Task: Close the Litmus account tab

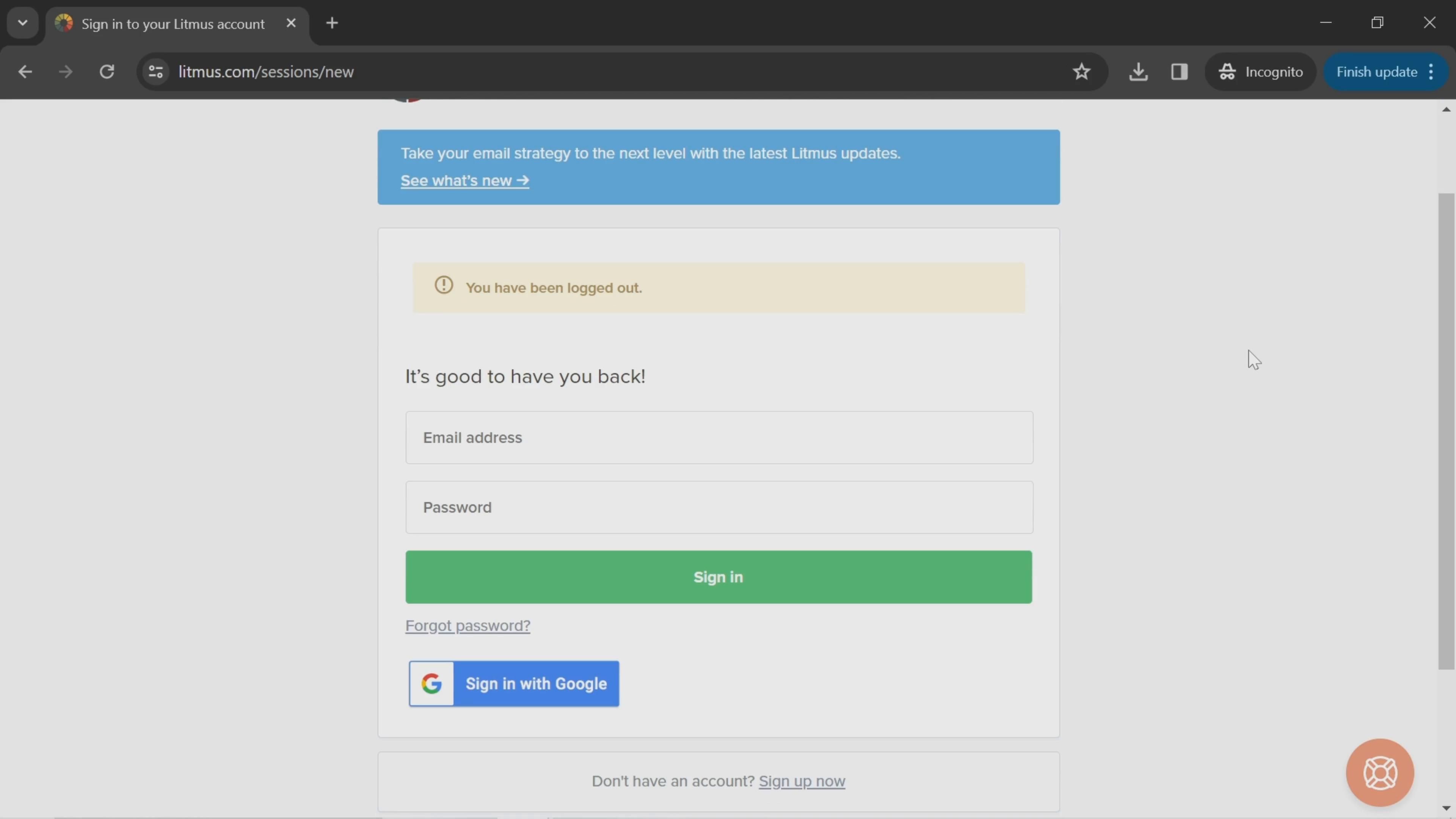Action: point(291,23)
